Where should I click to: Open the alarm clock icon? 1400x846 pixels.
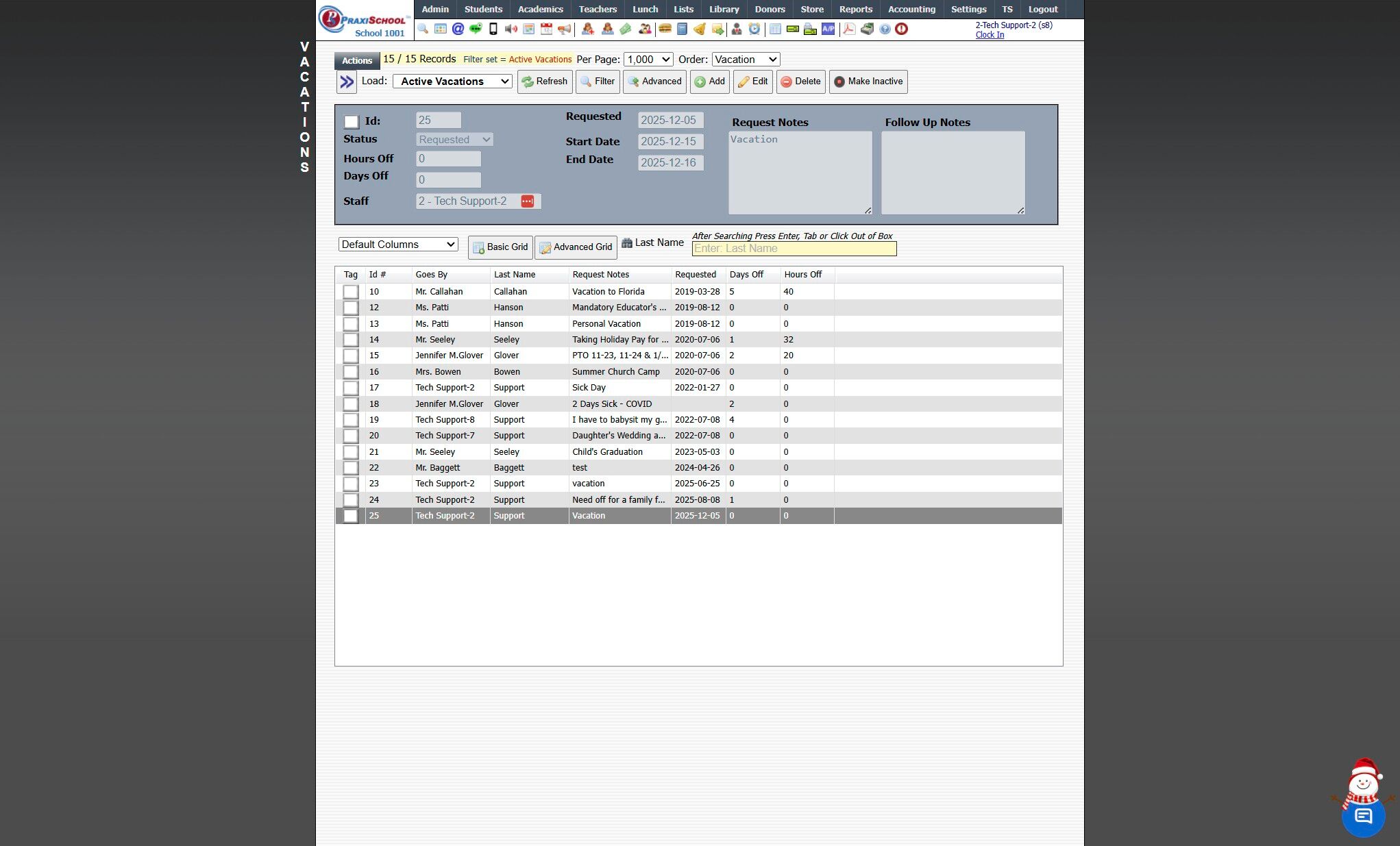tap(754, 29)
